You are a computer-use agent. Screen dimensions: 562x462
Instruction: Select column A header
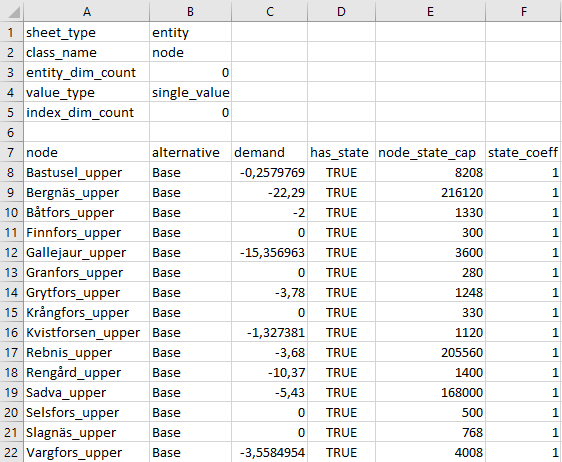point(87,11)
